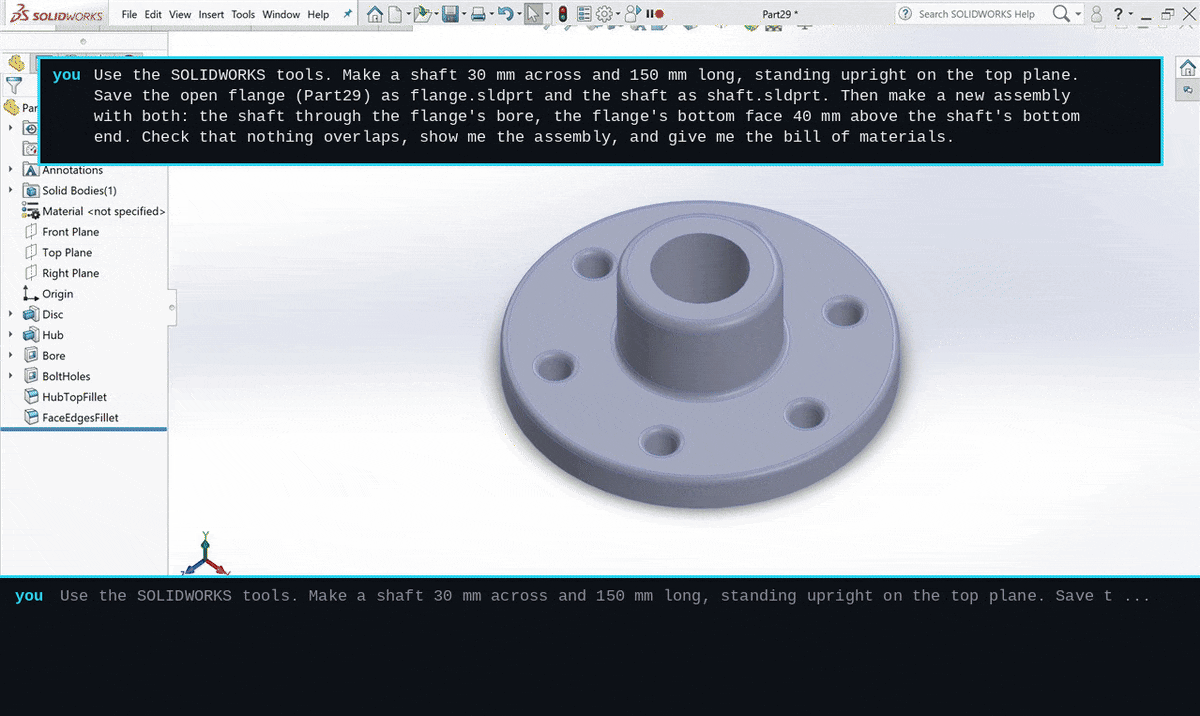Open the File menu
This screenshot has width=1200, height=716.
129,14
